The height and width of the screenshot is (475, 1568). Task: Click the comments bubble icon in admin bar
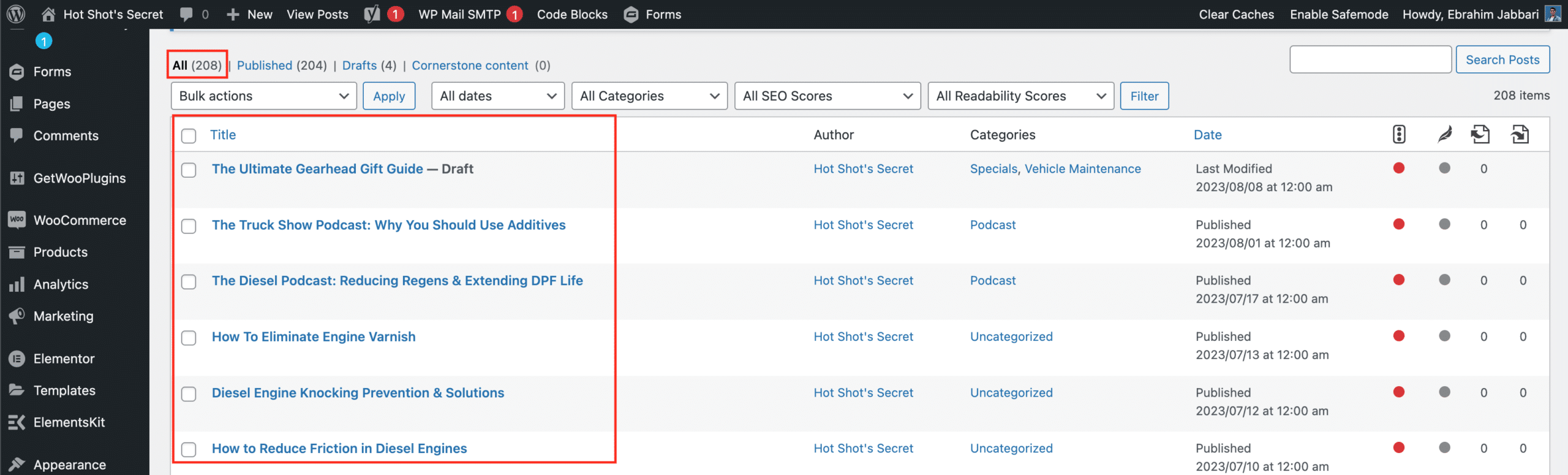(187, 14)
